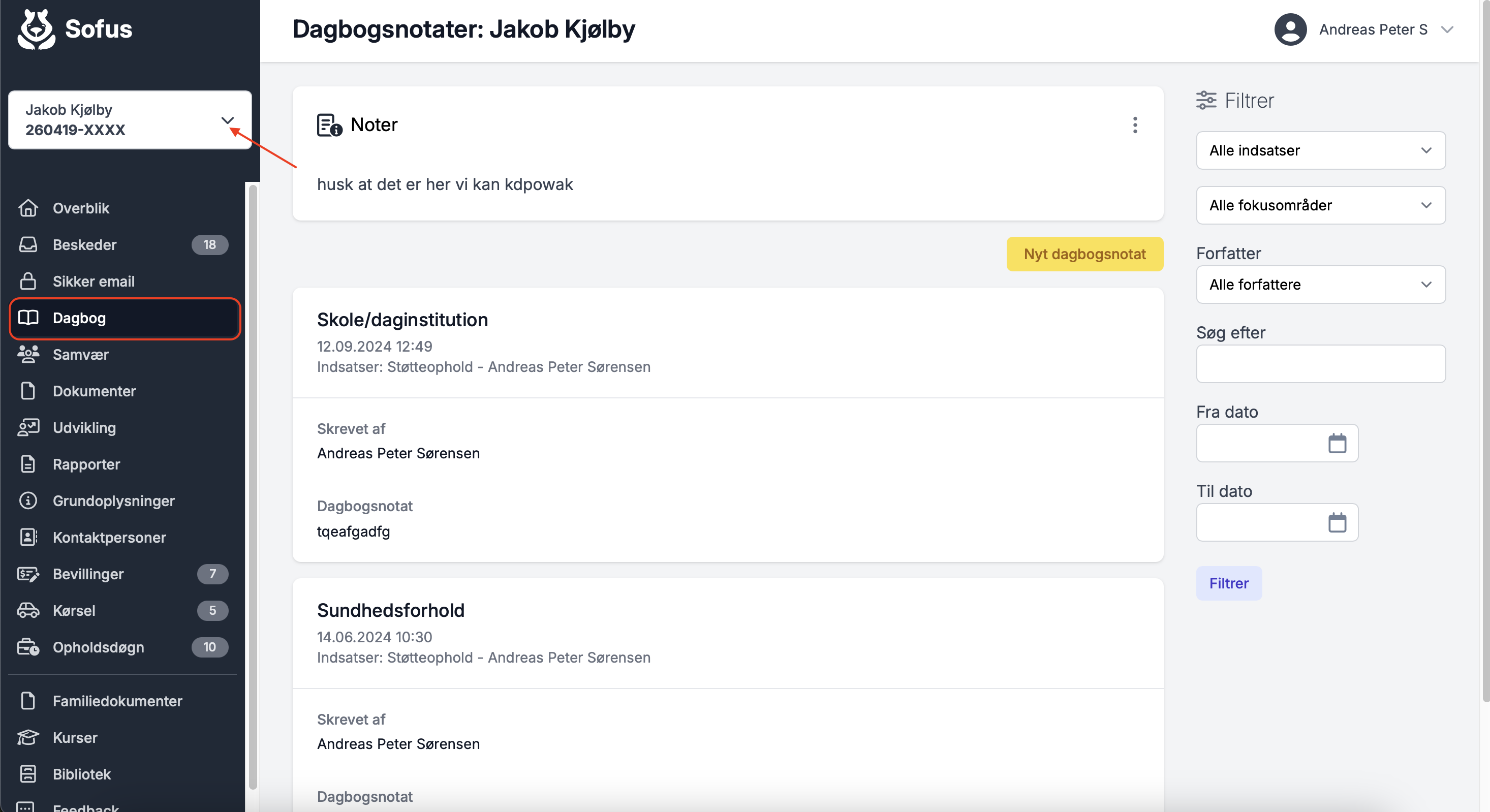Click the user avatar icon
Image resolution: width=1490 pixels, height=812 pixels.
(x=1290, y=29)
